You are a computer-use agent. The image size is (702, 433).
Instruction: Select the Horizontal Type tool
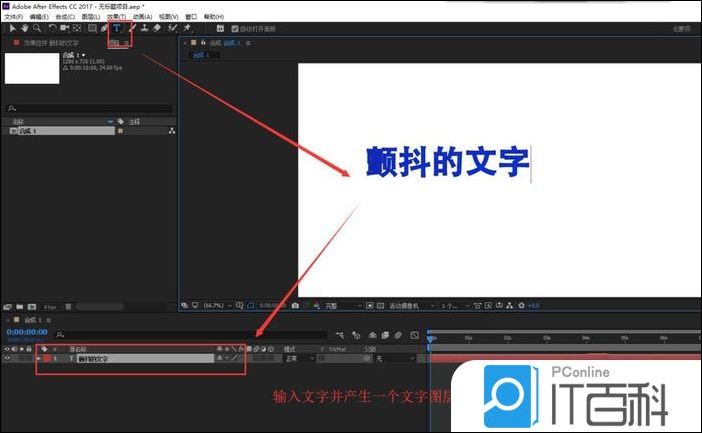coord(118,28)
